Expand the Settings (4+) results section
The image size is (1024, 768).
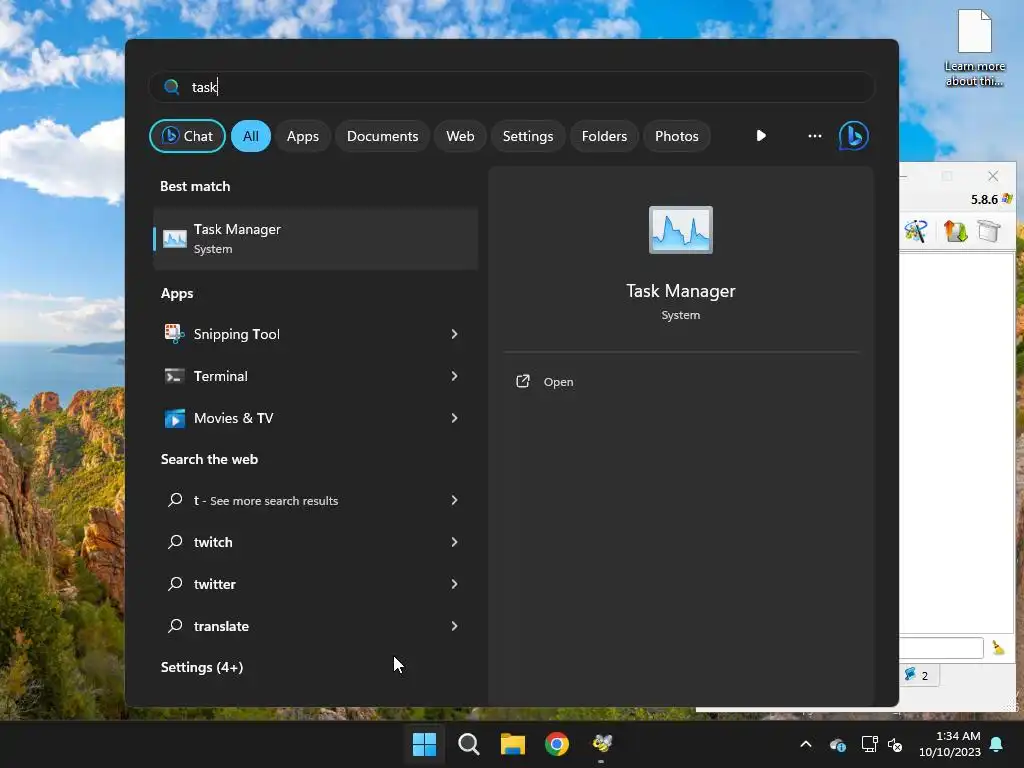click(x=202, y=667)
